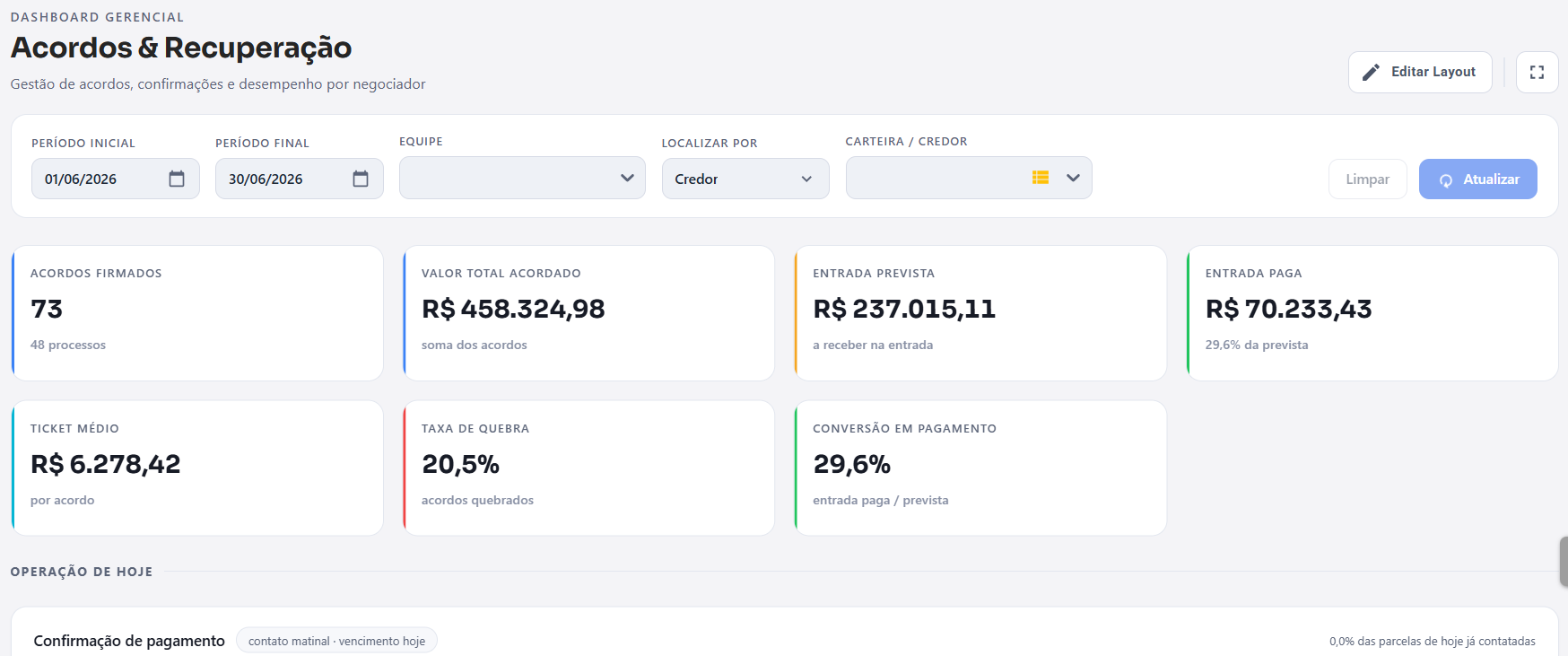Select the Acordos Firmados card
This screenshot has width=1568, height=656.
click(x=197, y=313)
